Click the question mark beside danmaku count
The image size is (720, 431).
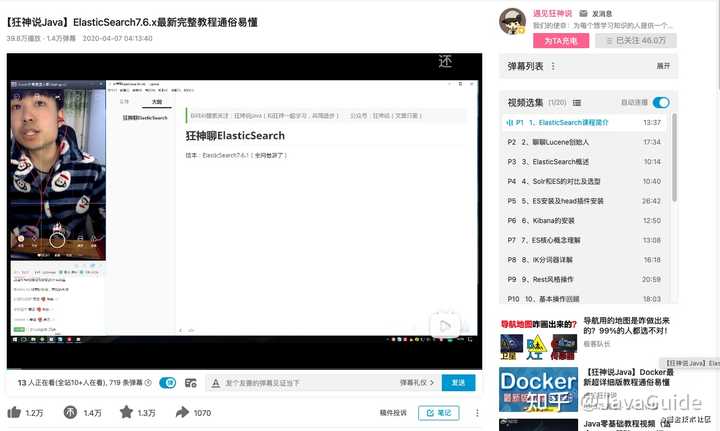tap(148, 382)
